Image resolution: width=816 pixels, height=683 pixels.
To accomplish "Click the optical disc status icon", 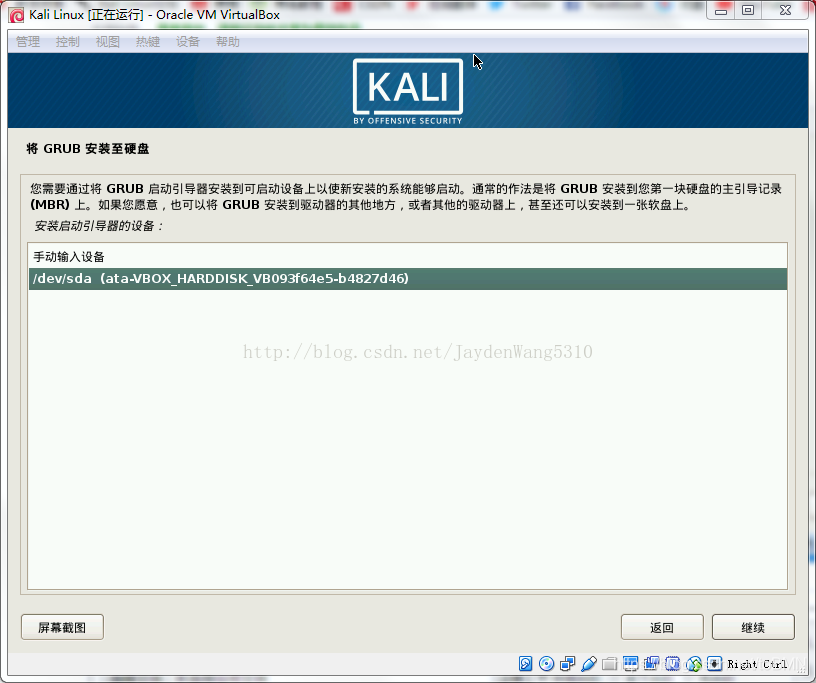I will (x=546, y=664).
